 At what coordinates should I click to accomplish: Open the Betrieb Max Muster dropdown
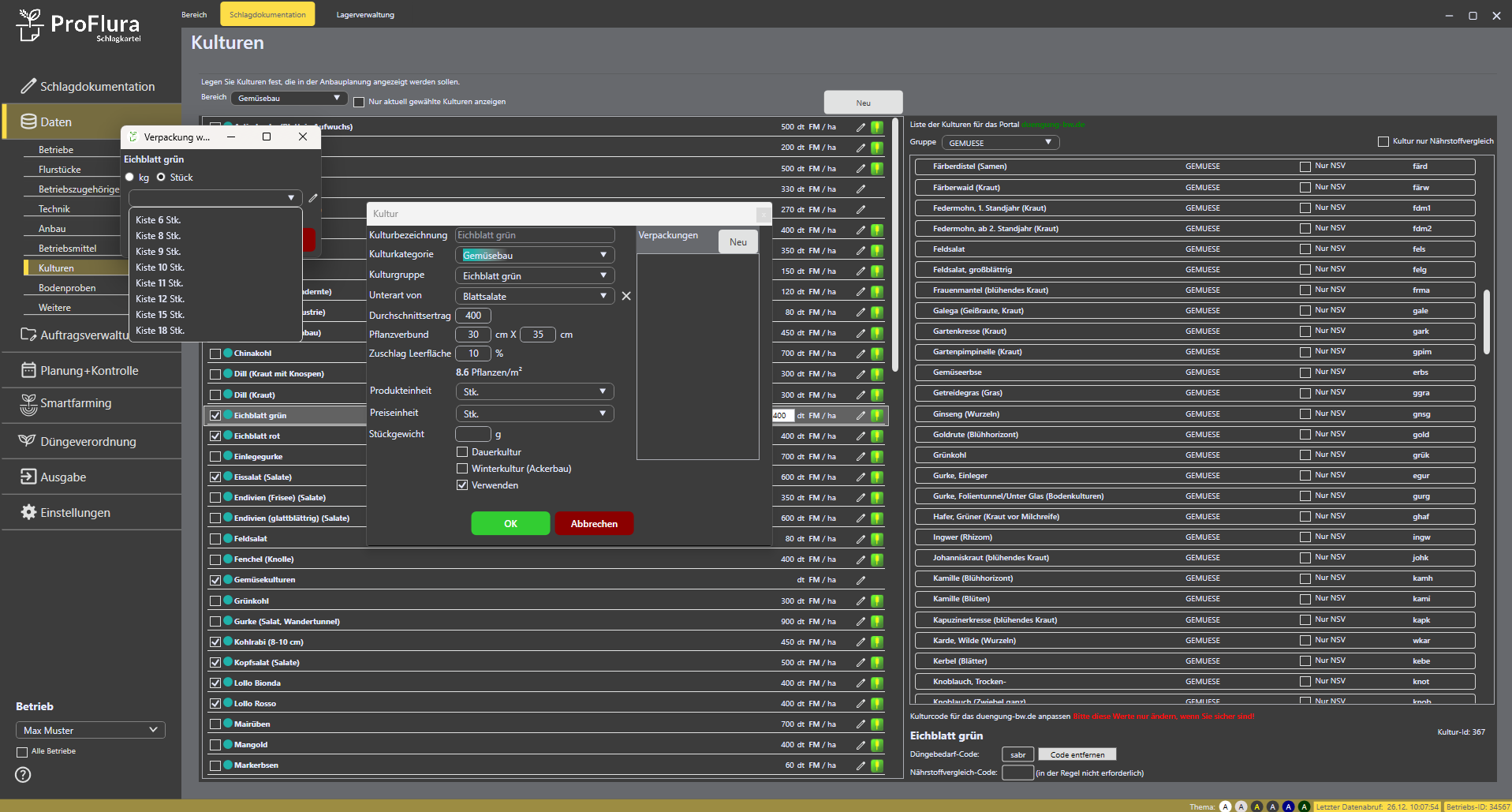coord(90,731)
